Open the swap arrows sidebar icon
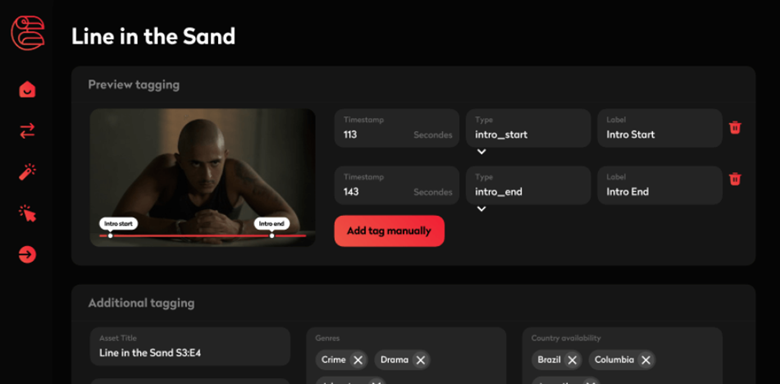The image size is (780, 384). click(x=27, y=131)
